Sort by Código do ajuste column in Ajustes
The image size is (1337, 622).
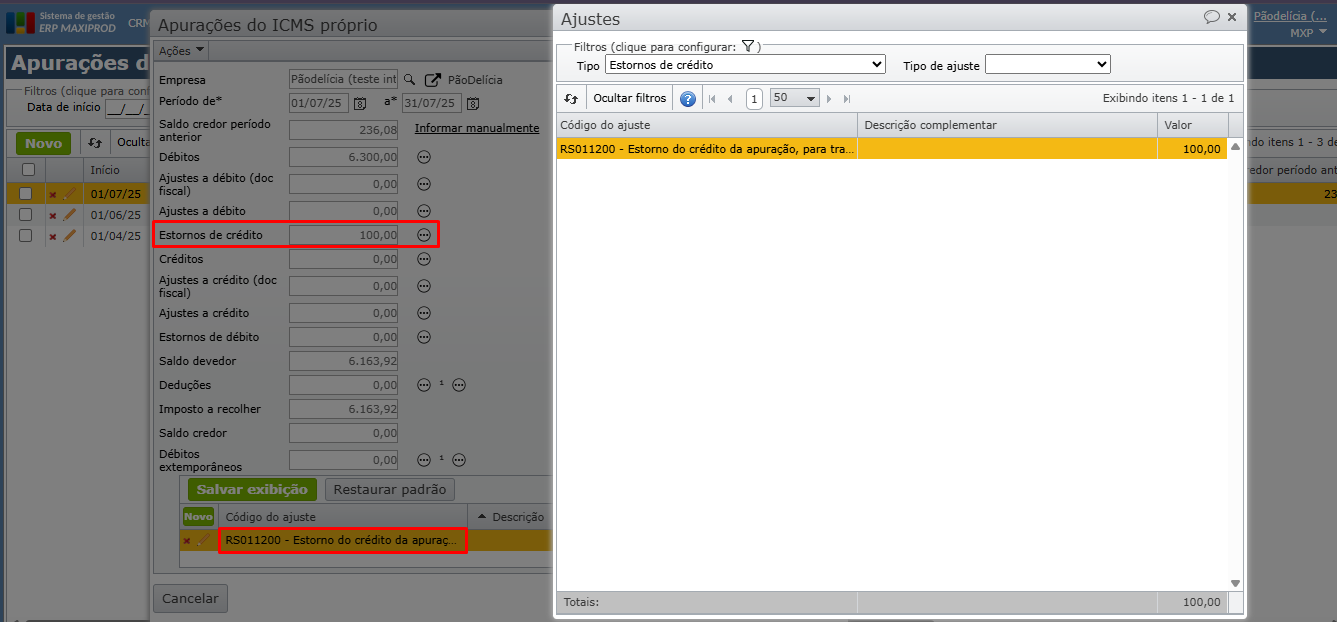[x=706, y=125]
